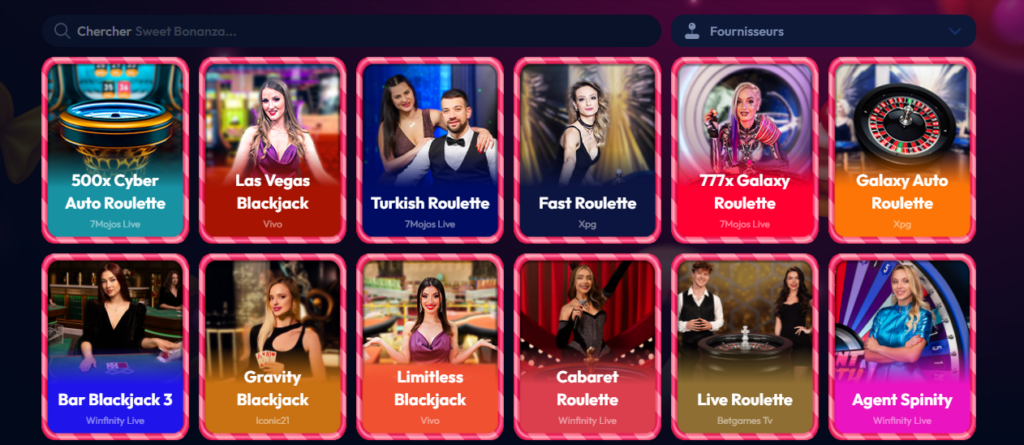This screenshot has width=1024, height=445.
Task: Open the Cabaret Roulette card
Action: (x=587, y=347)
